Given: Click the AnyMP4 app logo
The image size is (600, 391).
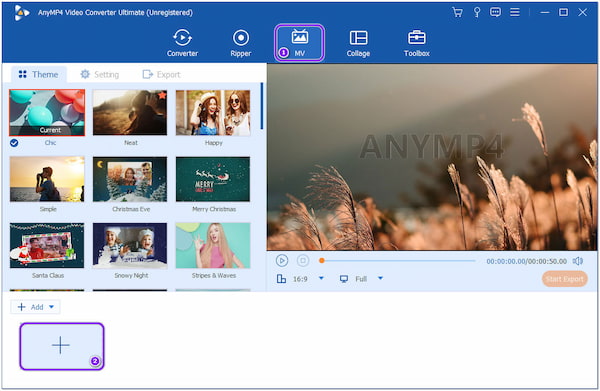Looking at the screenshot, I should 21,13.
